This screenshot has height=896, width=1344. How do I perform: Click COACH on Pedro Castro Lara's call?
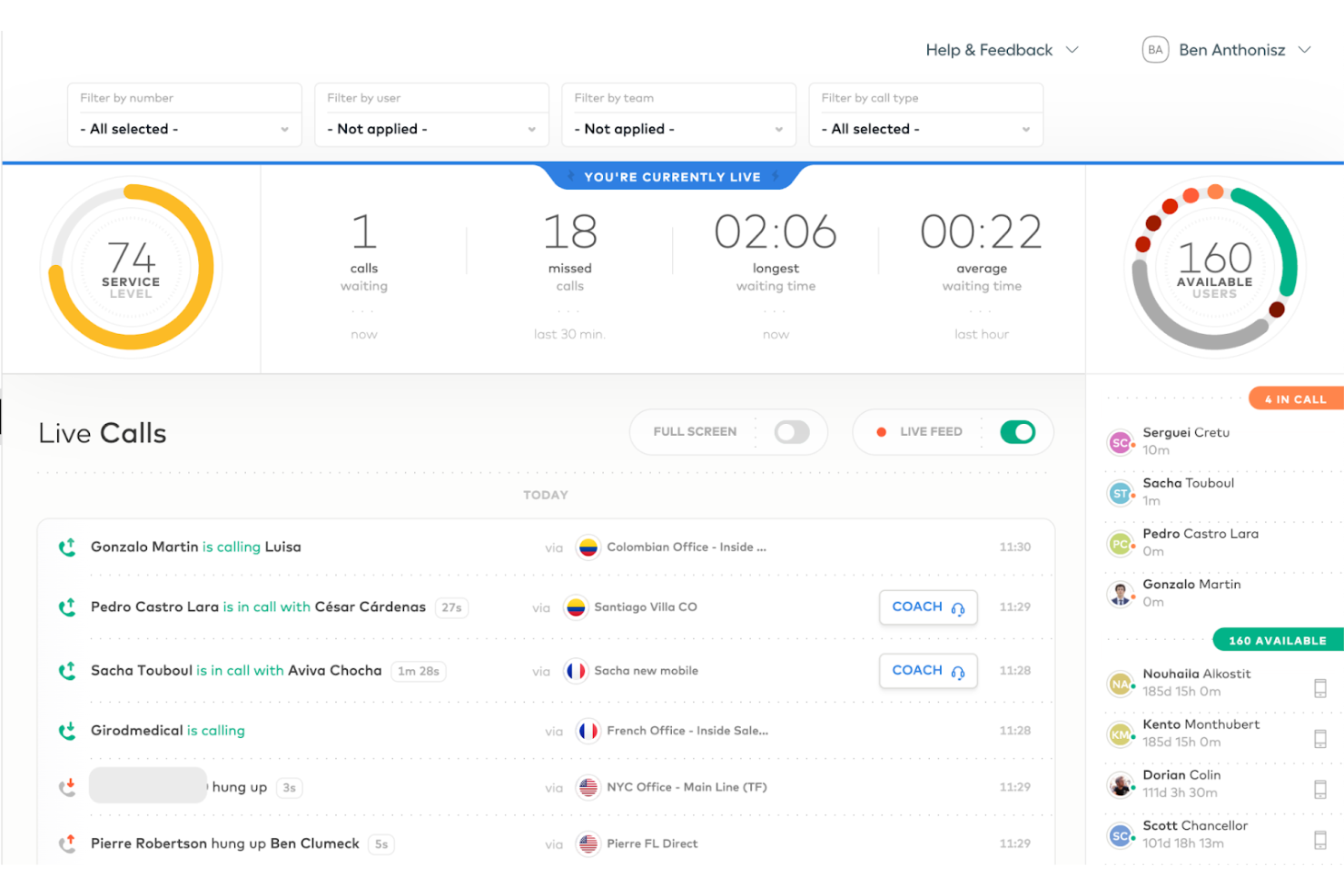tap(928, 607)
